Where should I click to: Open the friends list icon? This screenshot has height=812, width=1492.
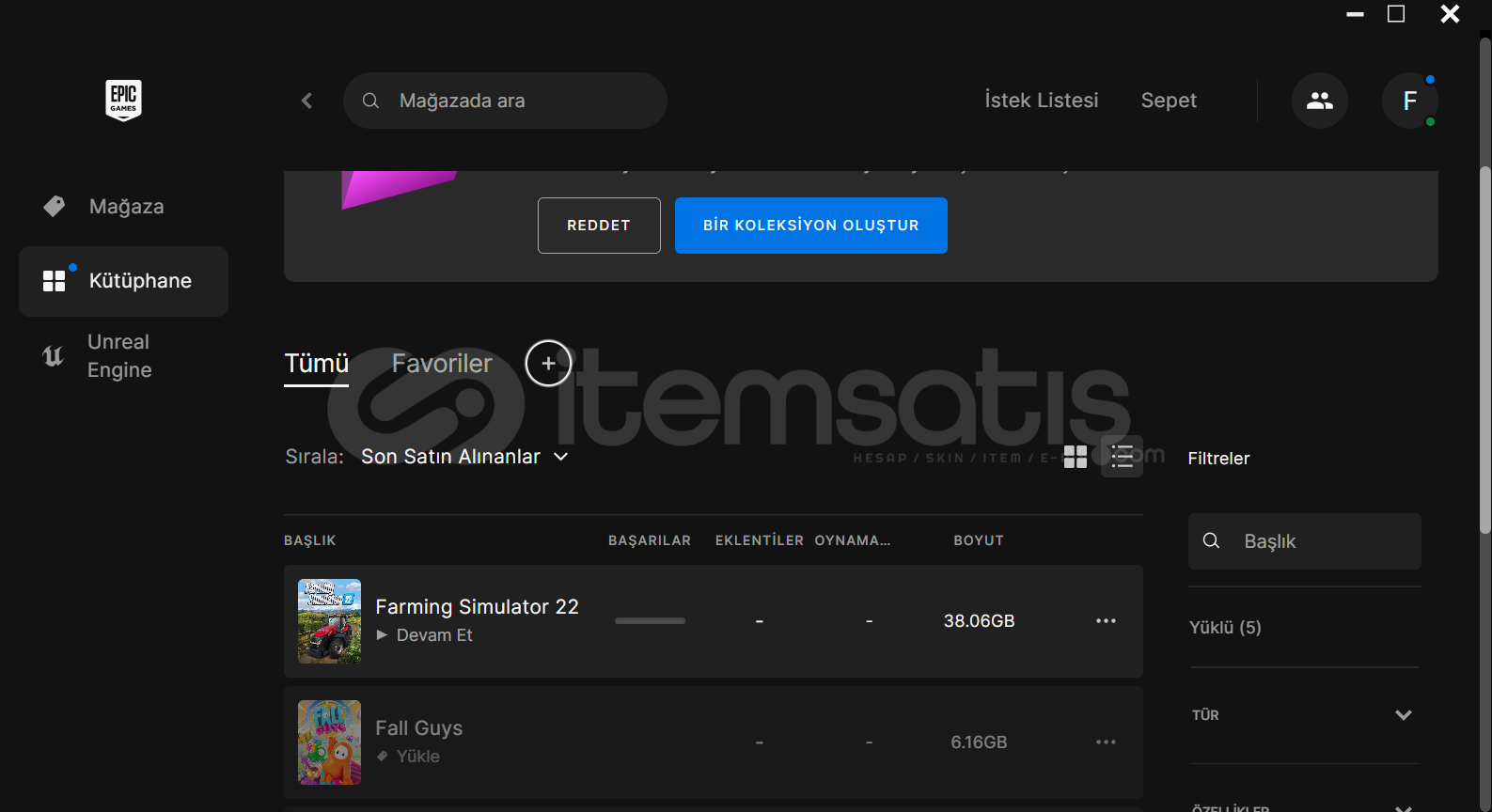pyautogui.click(x=1320, y=101)
